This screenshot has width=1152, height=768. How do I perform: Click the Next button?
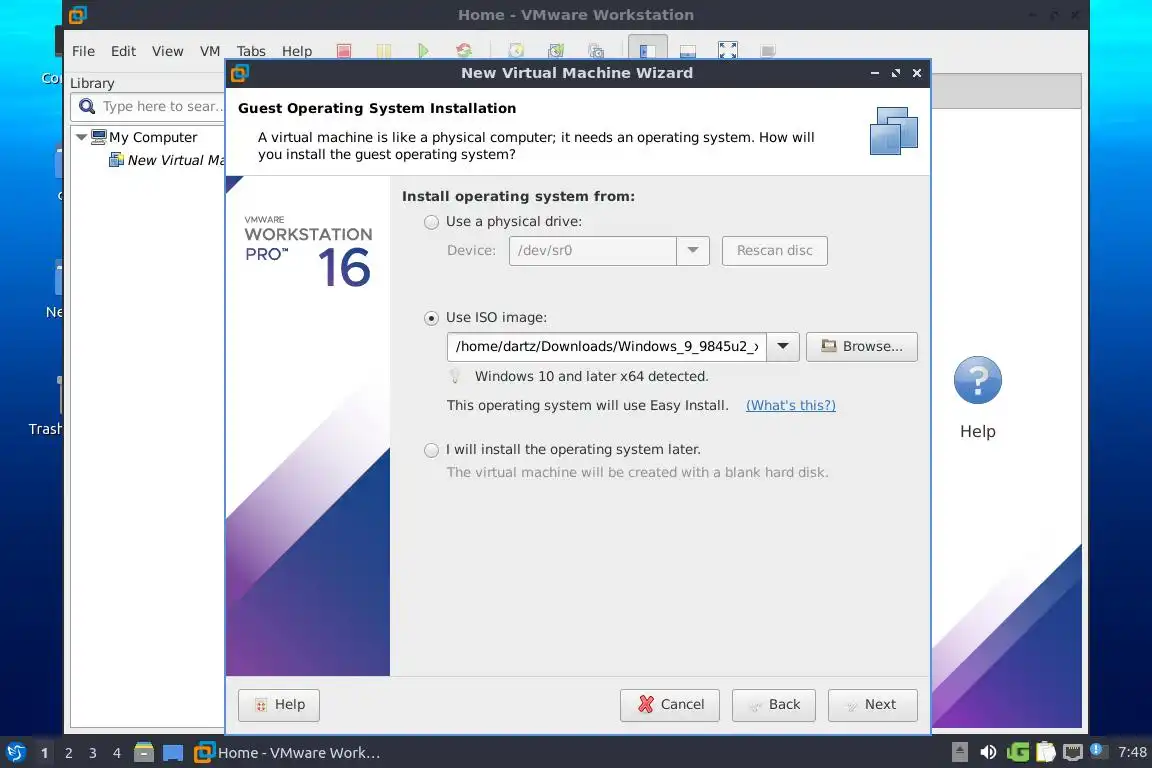pos(873,705)
